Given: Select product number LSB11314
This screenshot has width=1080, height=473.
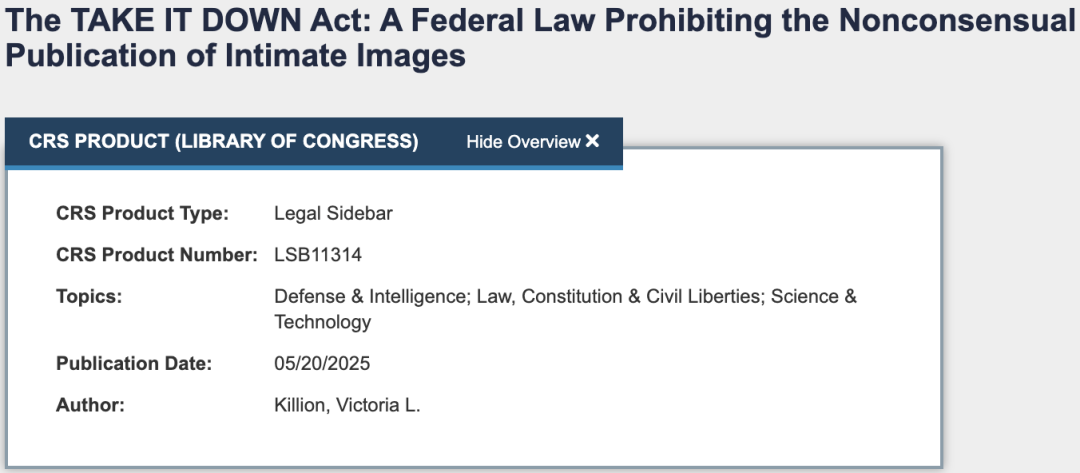Looking at the screenshot, I should click(x=318, y=255).
